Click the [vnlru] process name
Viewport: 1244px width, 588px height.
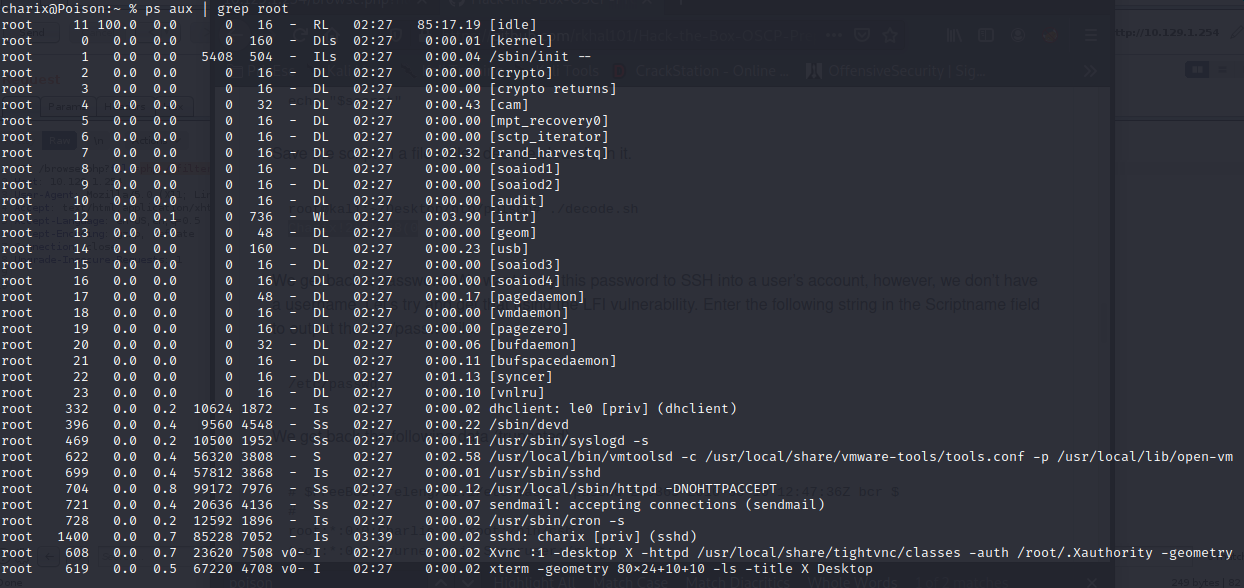[x=517, y=393]
